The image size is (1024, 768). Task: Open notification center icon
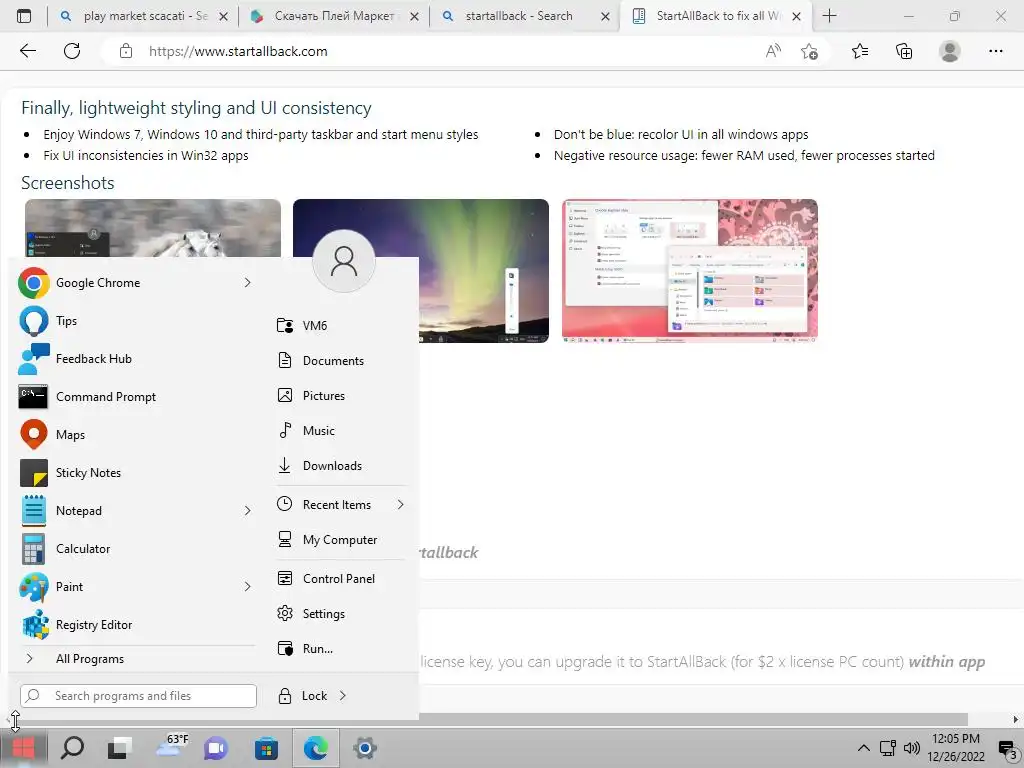(1008, 748)
